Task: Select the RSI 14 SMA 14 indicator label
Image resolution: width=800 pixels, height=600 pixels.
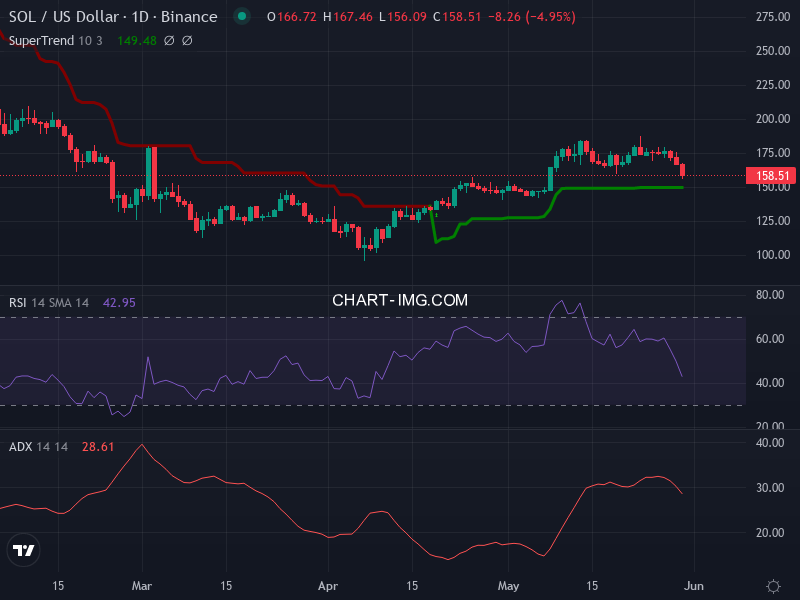Action: pos(49,303)
